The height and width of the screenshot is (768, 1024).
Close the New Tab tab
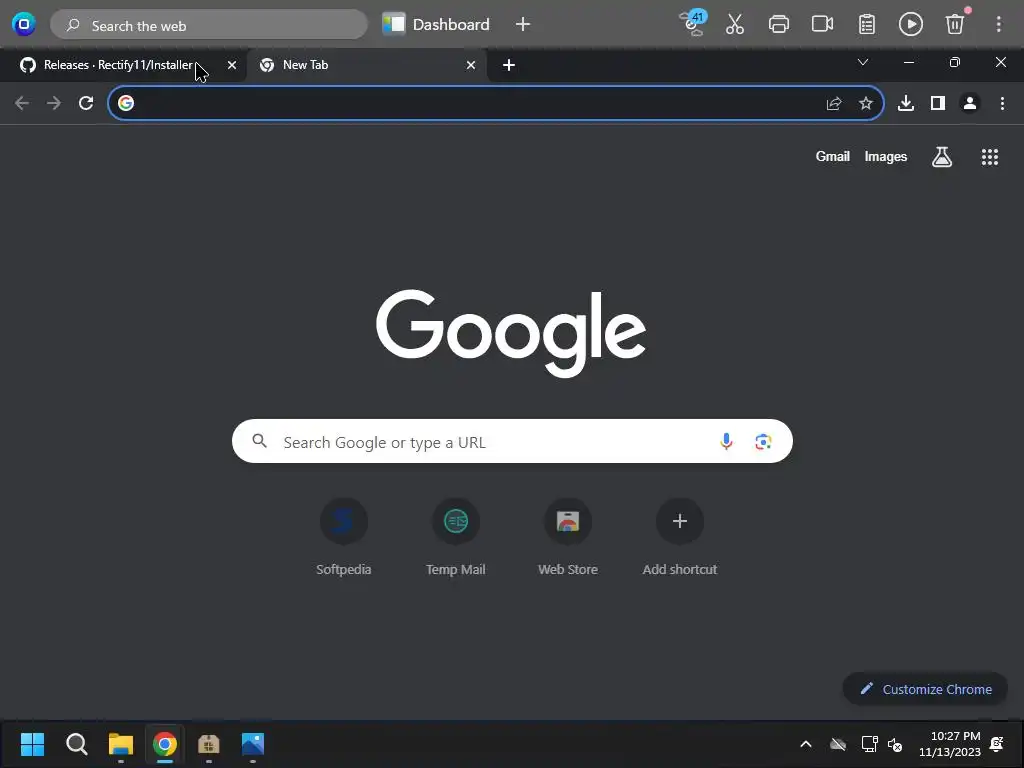tap(470, 65)
